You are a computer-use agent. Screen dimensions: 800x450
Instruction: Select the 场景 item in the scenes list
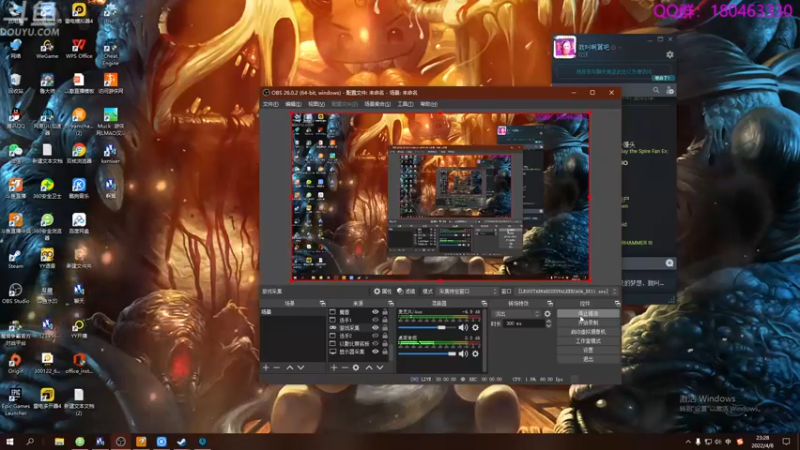(293, 312)
